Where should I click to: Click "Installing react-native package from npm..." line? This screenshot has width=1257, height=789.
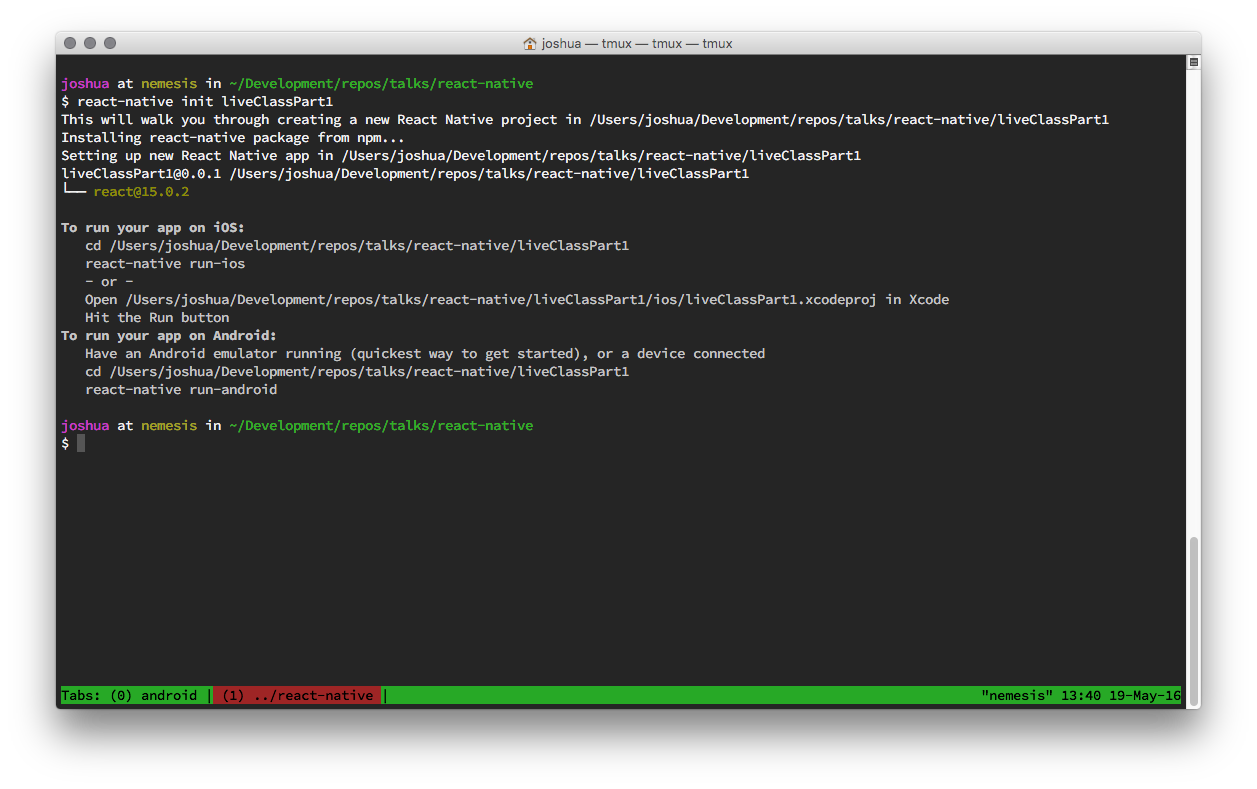click(233, 138)
